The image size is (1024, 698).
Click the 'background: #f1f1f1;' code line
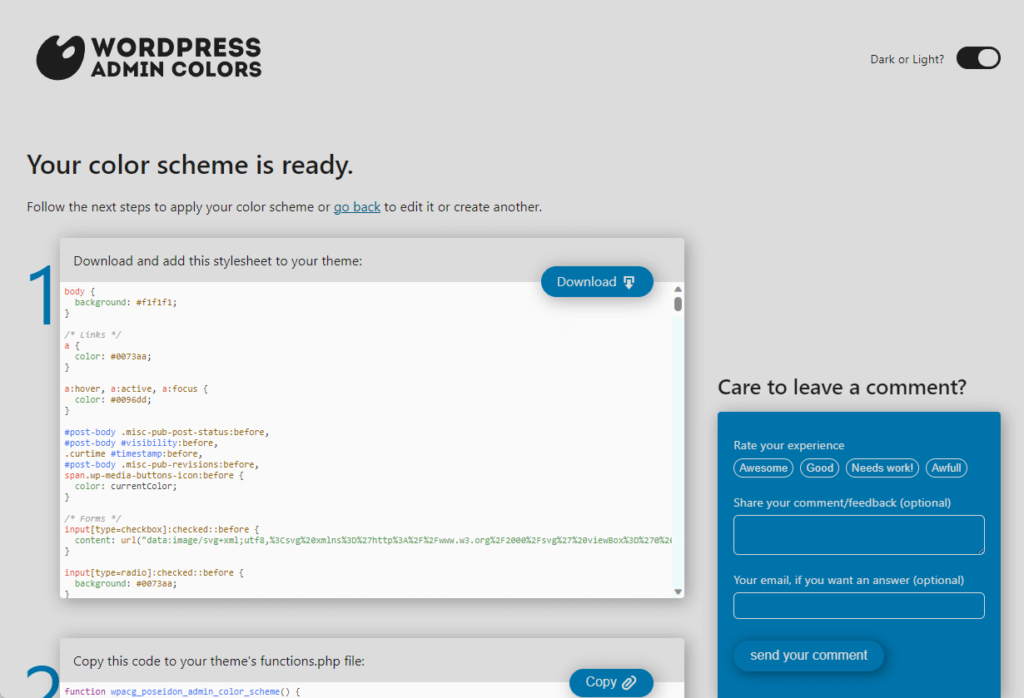(x=125, y=302)
